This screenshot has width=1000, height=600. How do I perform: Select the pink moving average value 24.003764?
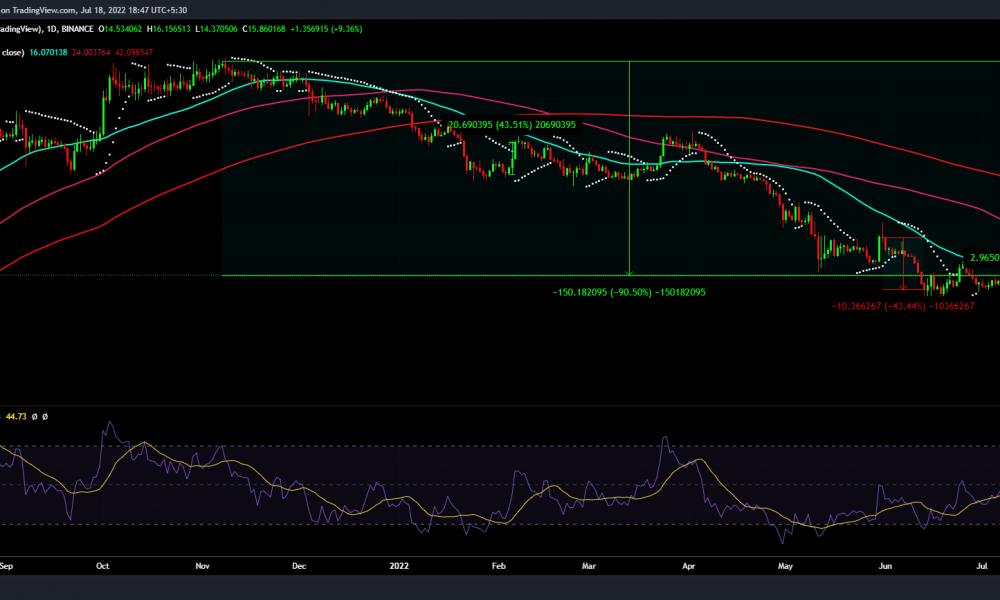coord(91,52)
